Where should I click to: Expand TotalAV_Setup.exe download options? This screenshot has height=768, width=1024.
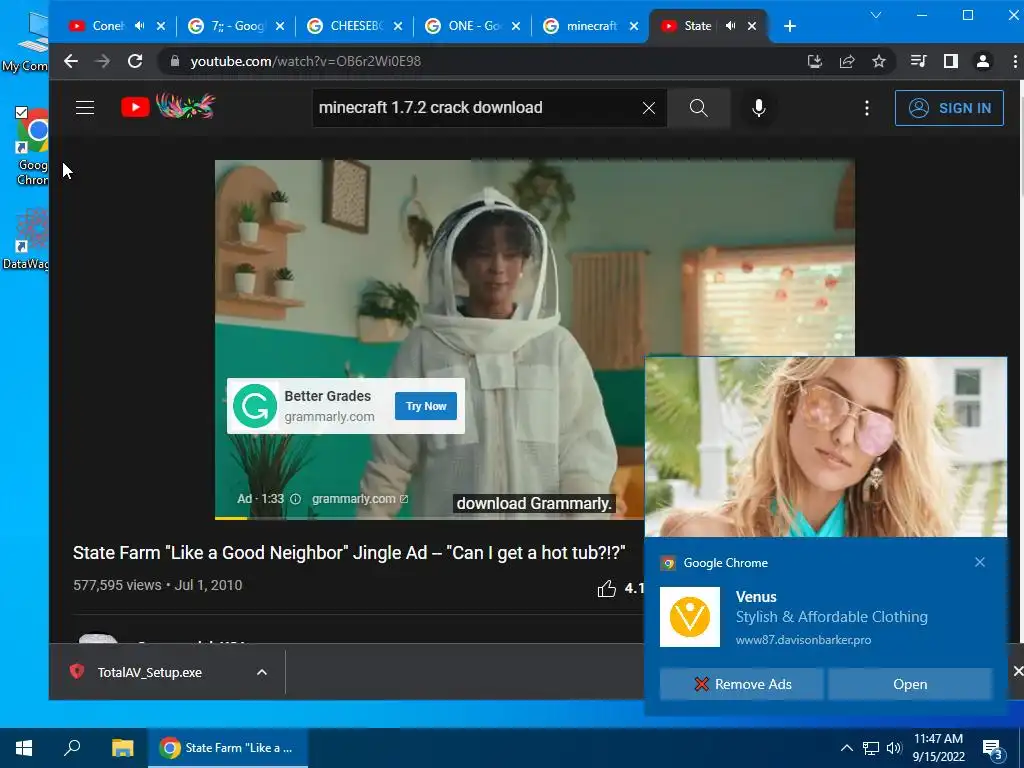[x=262, y=672]
